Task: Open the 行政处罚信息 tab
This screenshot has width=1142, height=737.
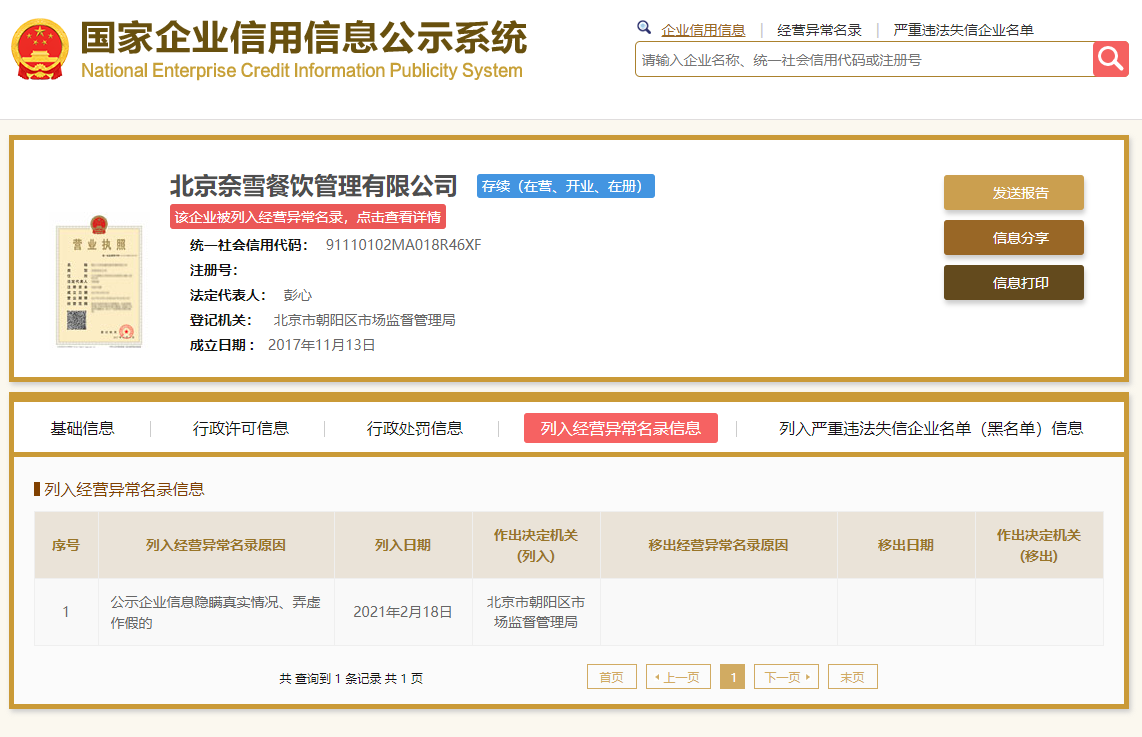Action: pyautogui.click(x=414, y=428)
